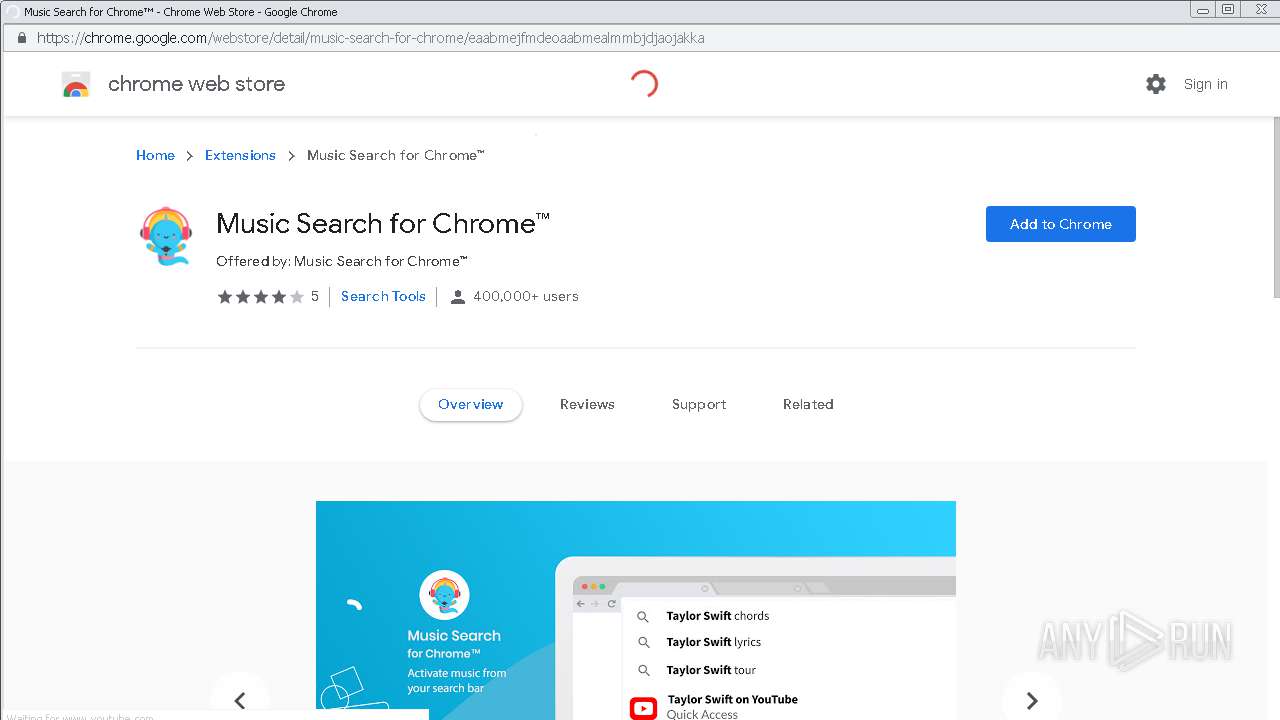Screen dimensions: 1280x720
Task: Click the 'Music Search for Chrome' heading
Action: (383, 224)
